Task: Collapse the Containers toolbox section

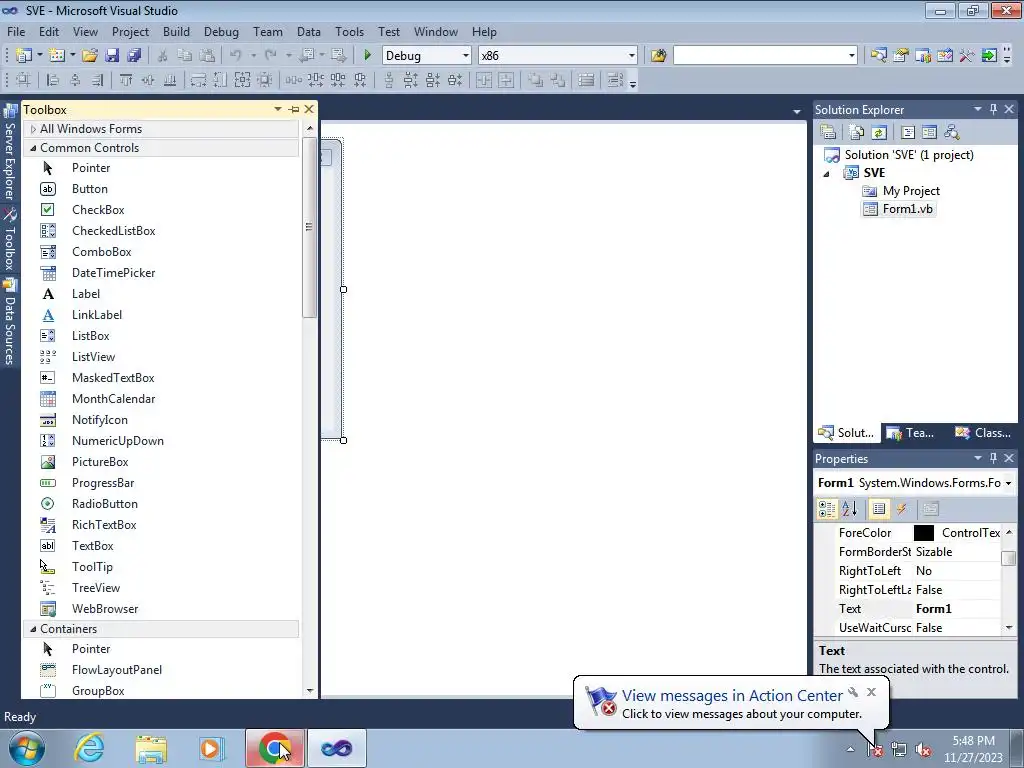Action: click(33, 629)
